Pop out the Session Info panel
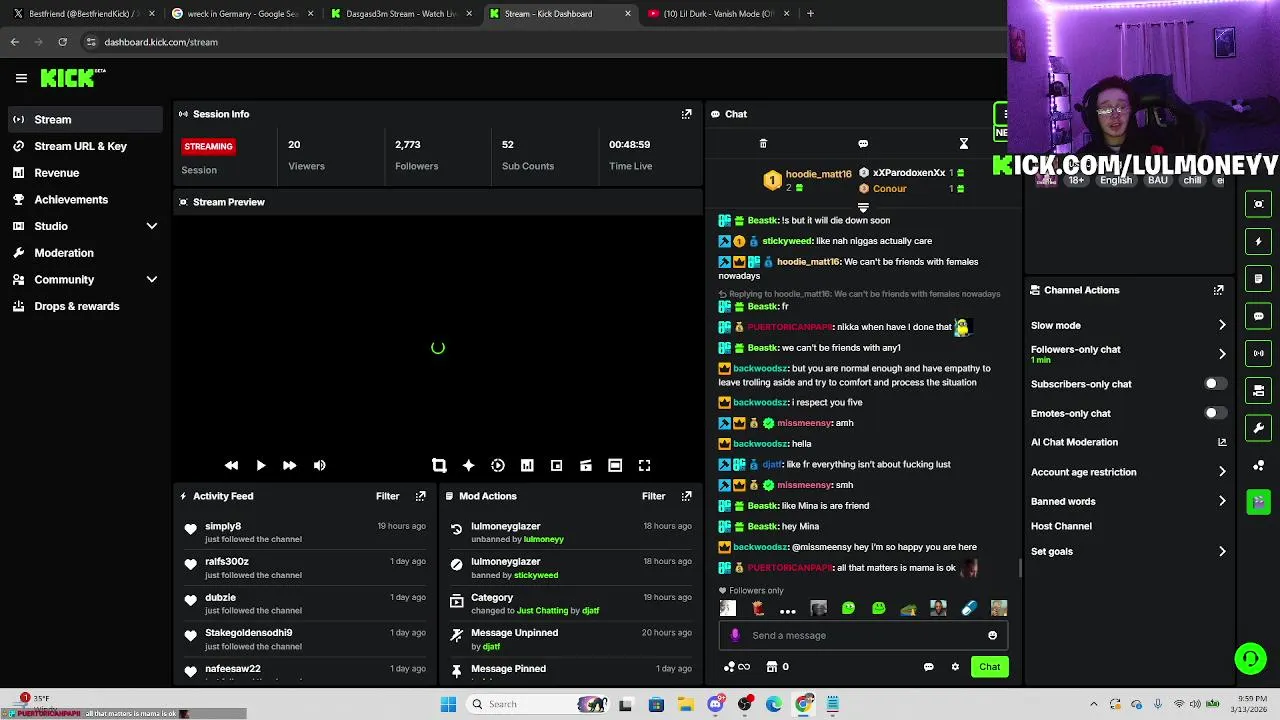The width and height of the screenshot is (1280, 720). click(686, 114)
